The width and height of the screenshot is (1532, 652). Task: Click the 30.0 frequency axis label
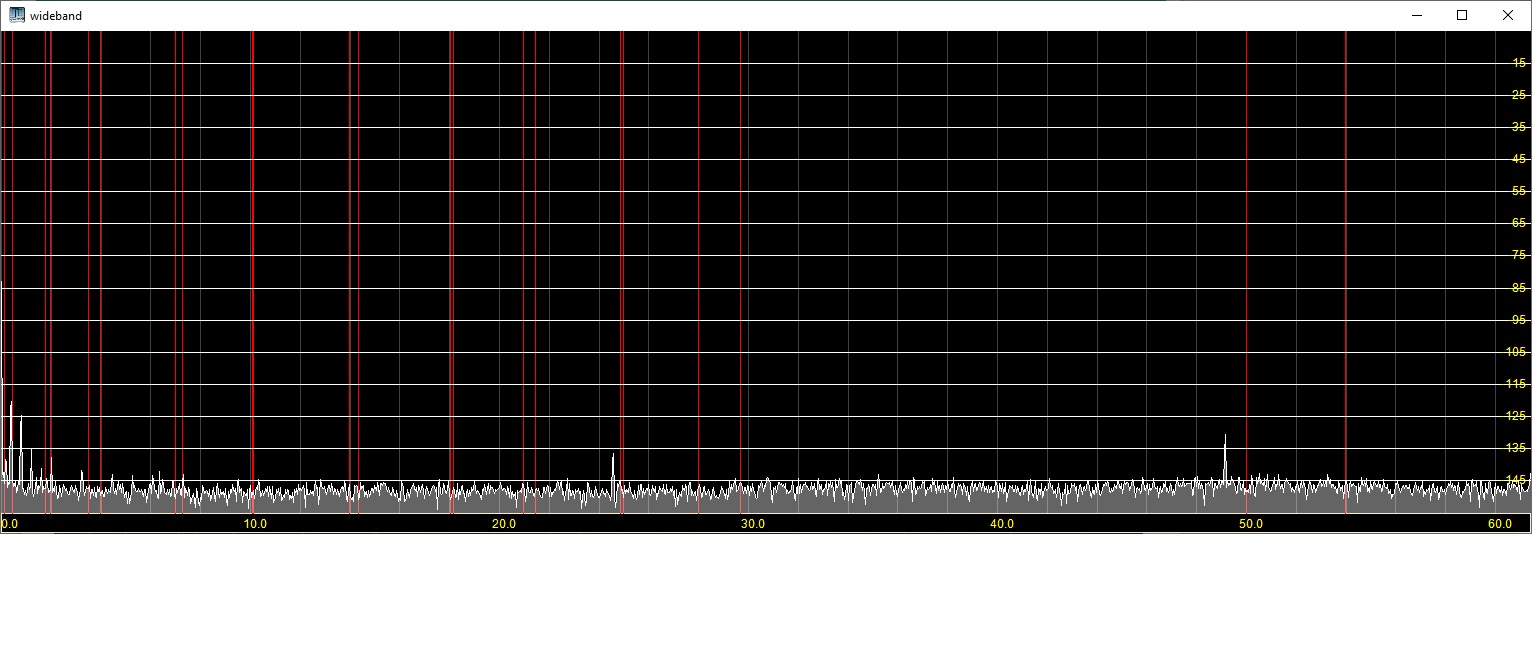tap(753, 524)
